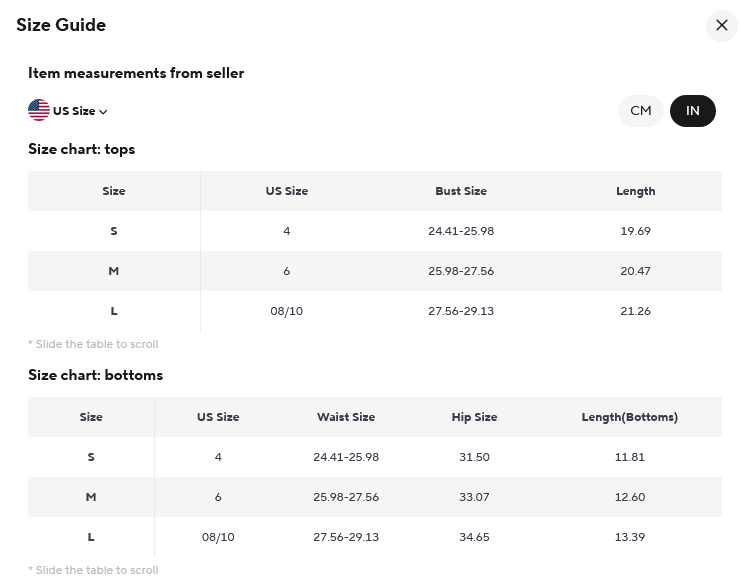
Task: Click the Bust Size column header
Action: point(461,191)
